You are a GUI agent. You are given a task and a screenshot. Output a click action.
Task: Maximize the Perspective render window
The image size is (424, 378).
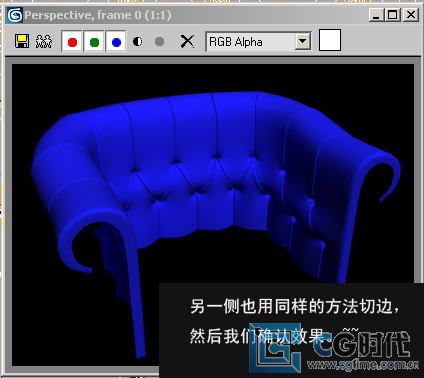tap(393, 15)
